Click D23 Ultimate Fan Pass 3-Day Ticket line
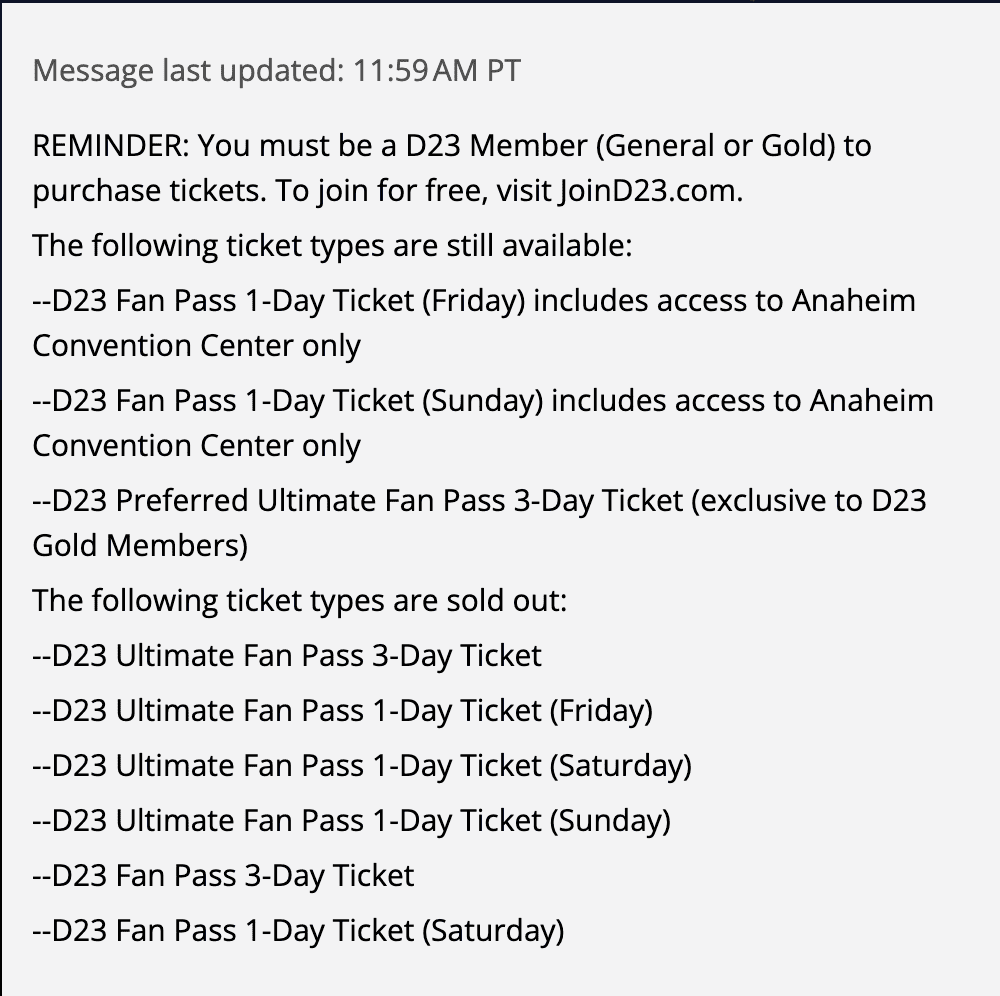Image resolution: width=1000 pixels, height=996 pixels. coord(287,655)
